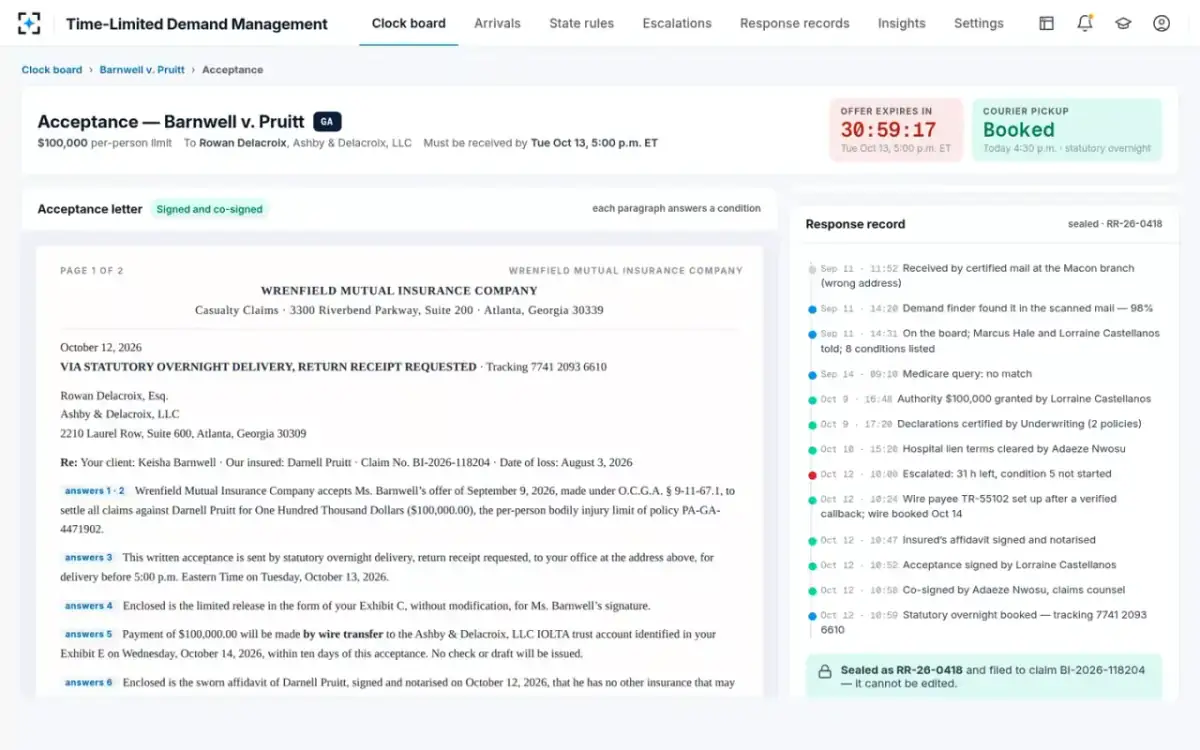Click the answers 6 tag
The width and height of the screenshot is (1200, 750).
point(89,682)
